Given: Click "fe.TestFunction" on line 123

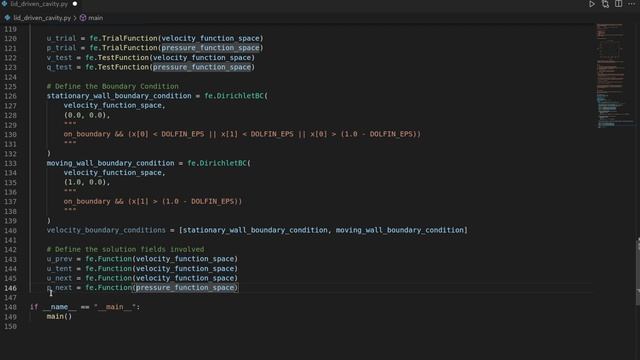Looking at the screenshot, I should click(x=117, y=67).
